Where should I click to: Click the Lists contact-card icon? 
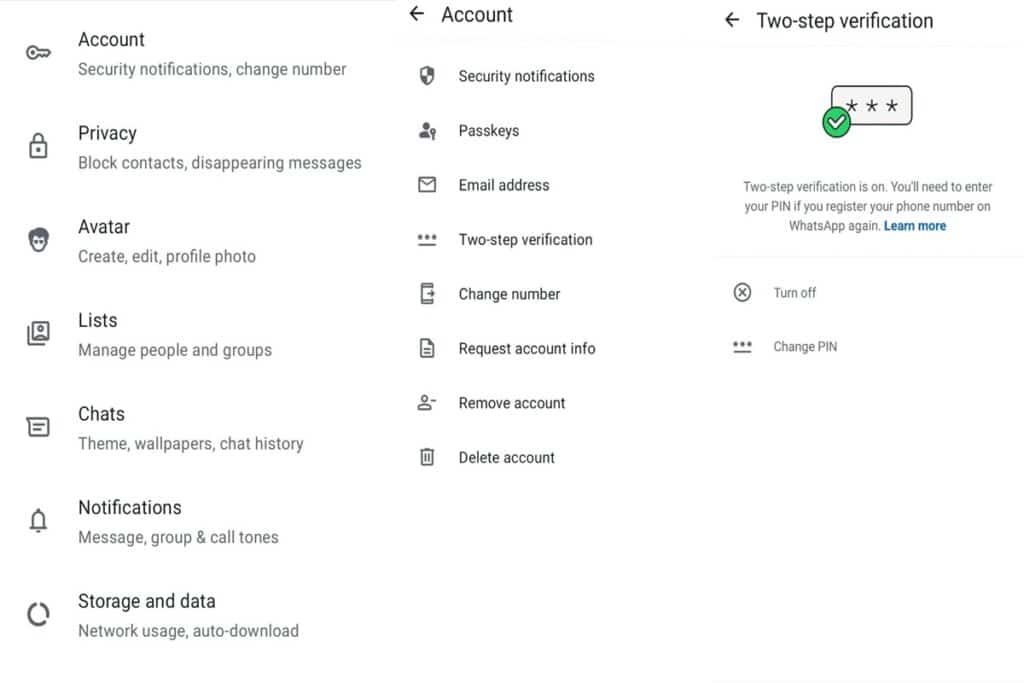pyautogui.click(x=38, y=333)
